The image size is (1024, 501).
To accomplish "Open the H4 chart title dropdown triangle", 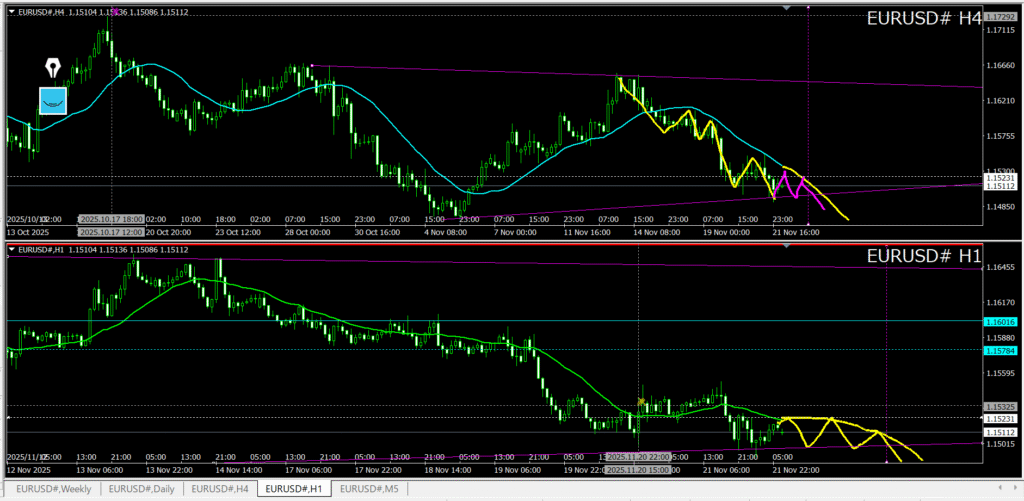I will pyautogui.click(x=11, y=11).
